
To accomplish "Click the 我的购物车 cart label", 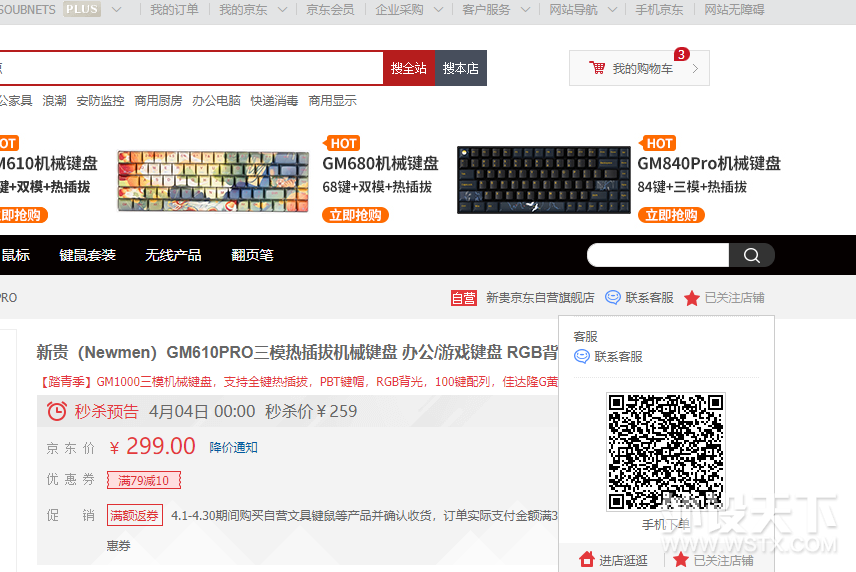I will click(643, 69).
